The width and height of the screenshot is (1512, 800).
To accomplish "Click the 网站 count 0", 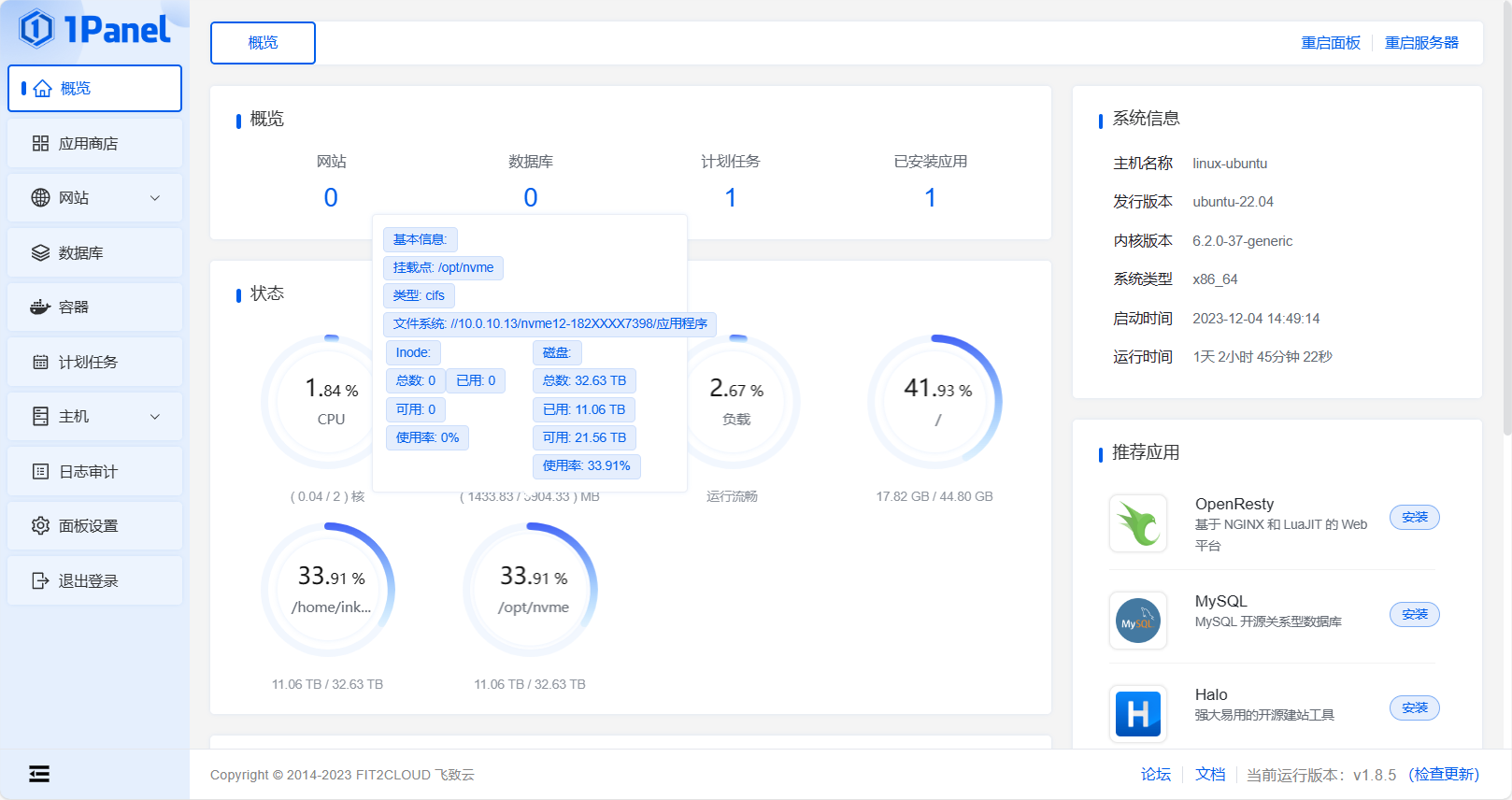I will (x=331, y=197).
